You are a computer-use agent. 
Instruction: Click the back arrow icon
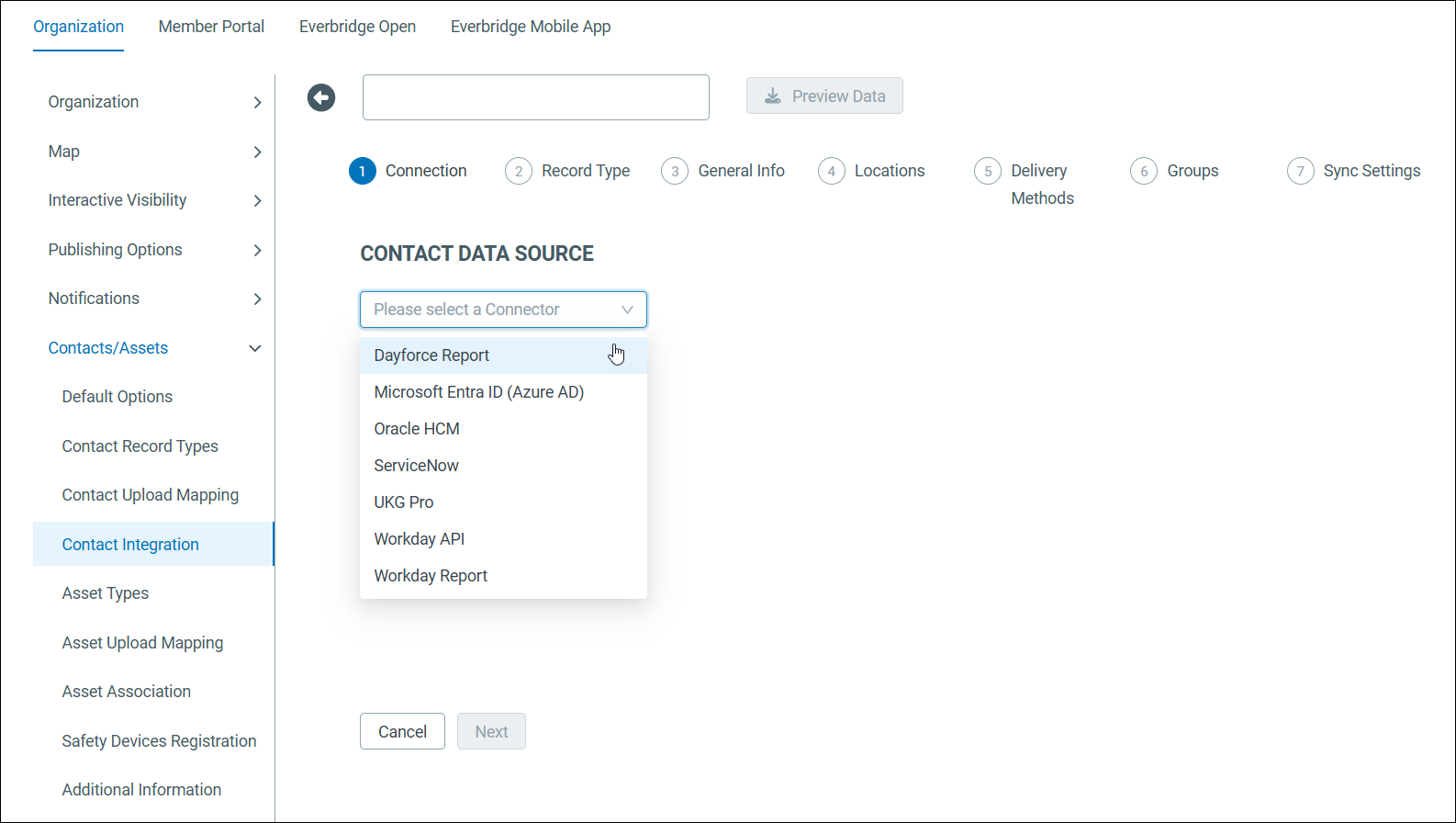pos(321,97)
